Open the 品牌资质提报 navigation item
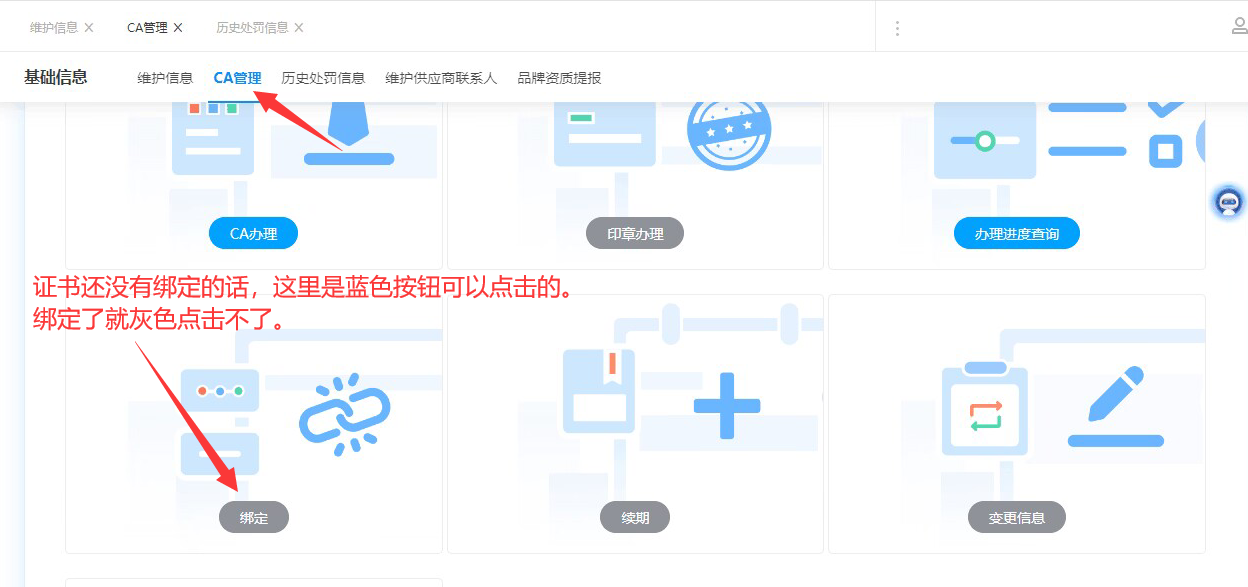The height and width of the screenshot is (587, 1248). (x=556, y=77)
